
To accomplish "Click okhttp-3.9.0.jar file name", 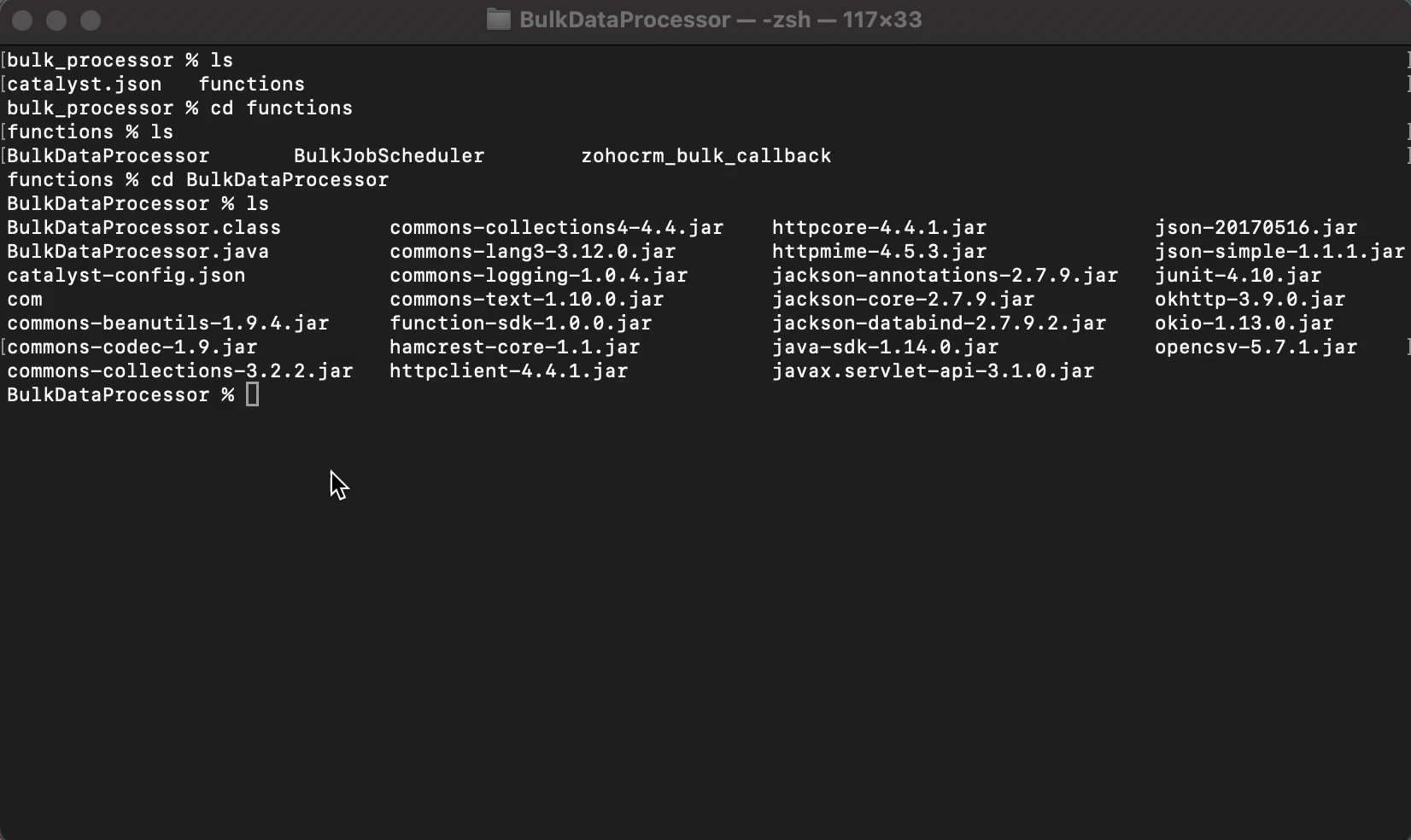I will [x=1250, y=300].
